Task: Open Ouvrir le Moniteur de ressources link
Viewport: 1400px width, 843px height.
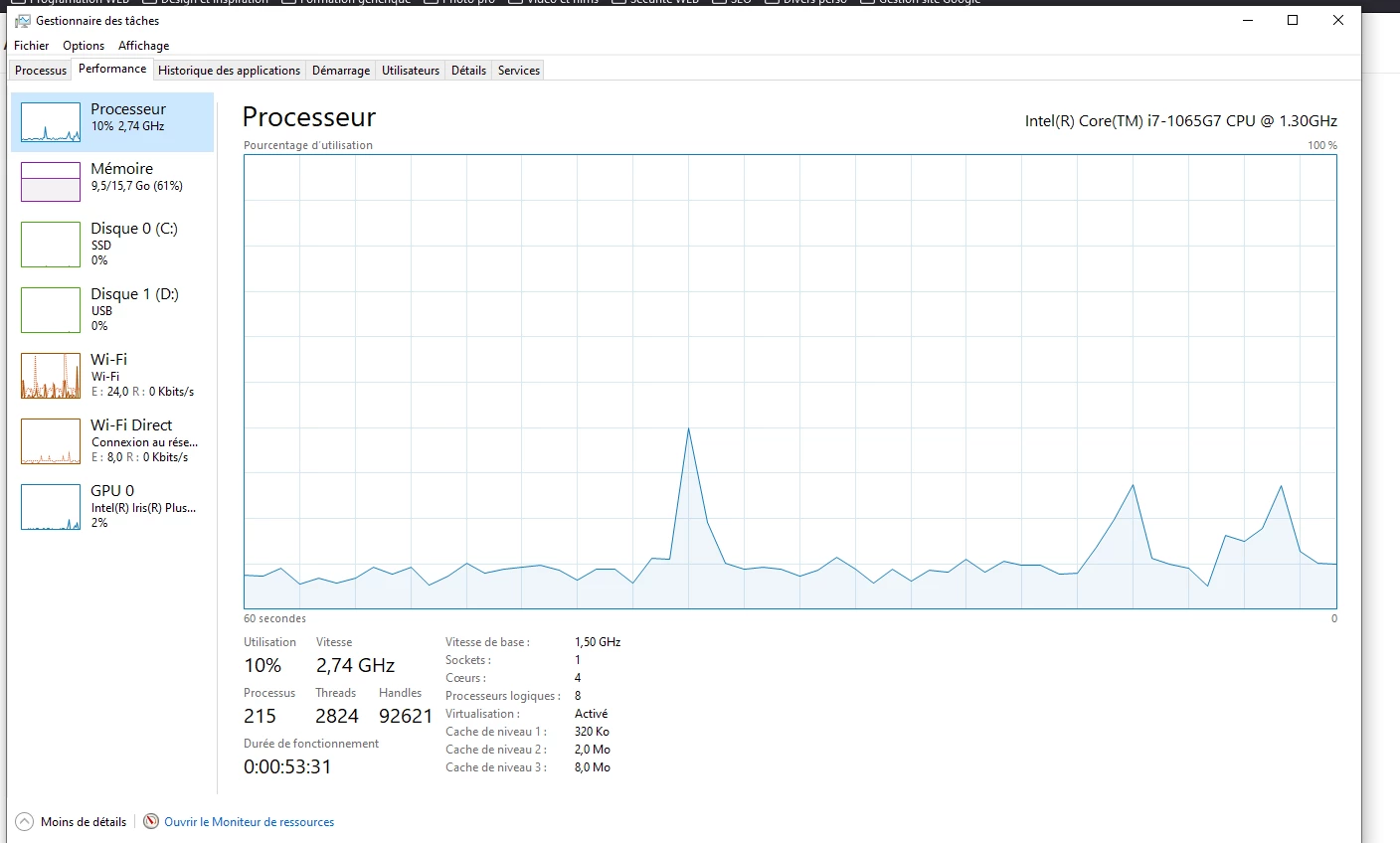Action: click(250, 822)
